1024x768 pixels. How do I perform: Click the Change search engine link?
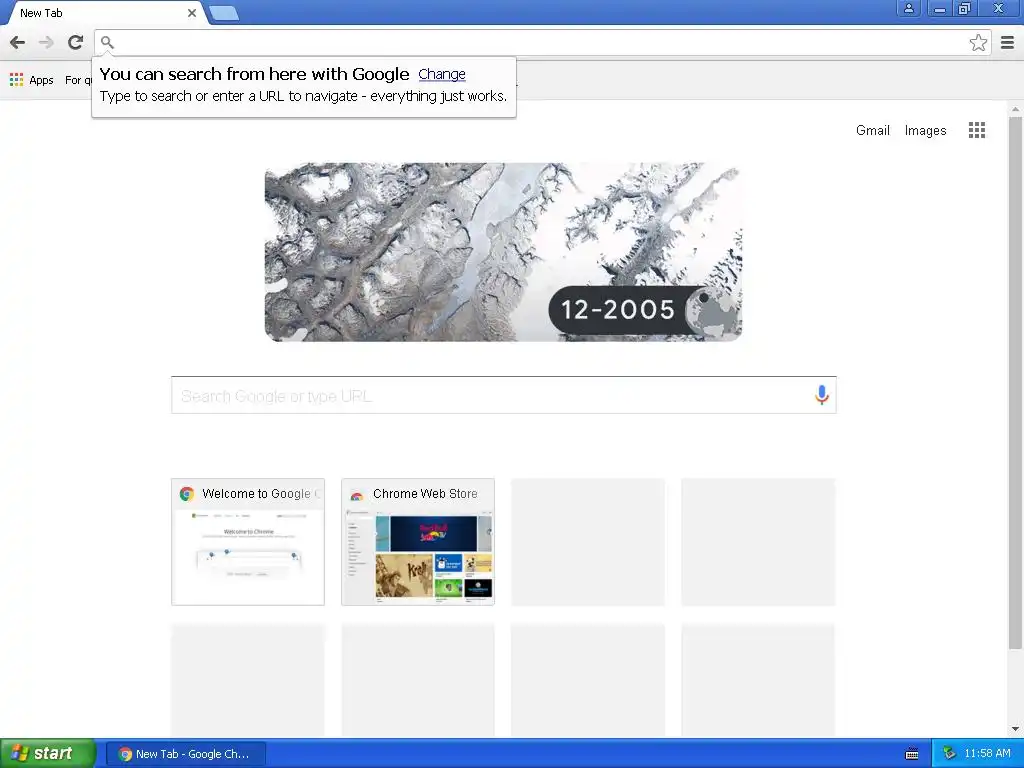(441, 74)
